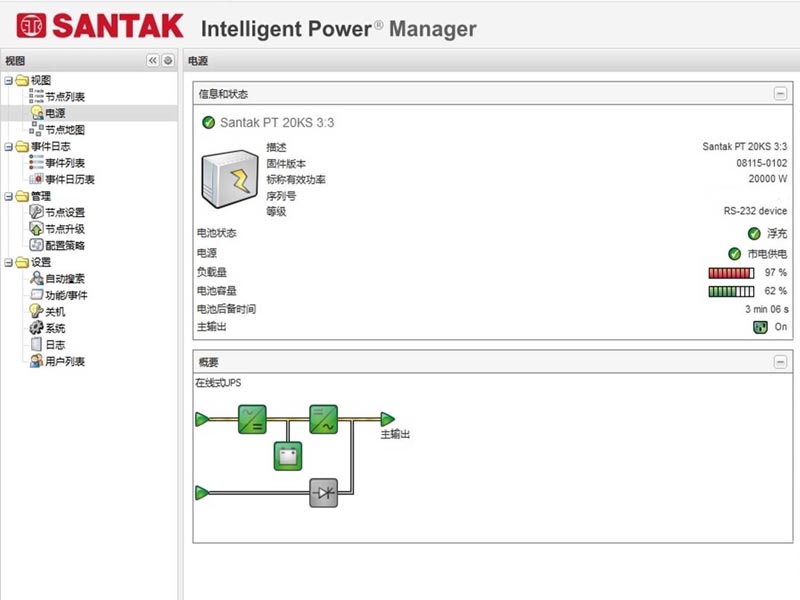Screen dimensions: 800x600
Task: Open the 节点地图 view
Action: (x=65, y=130)
